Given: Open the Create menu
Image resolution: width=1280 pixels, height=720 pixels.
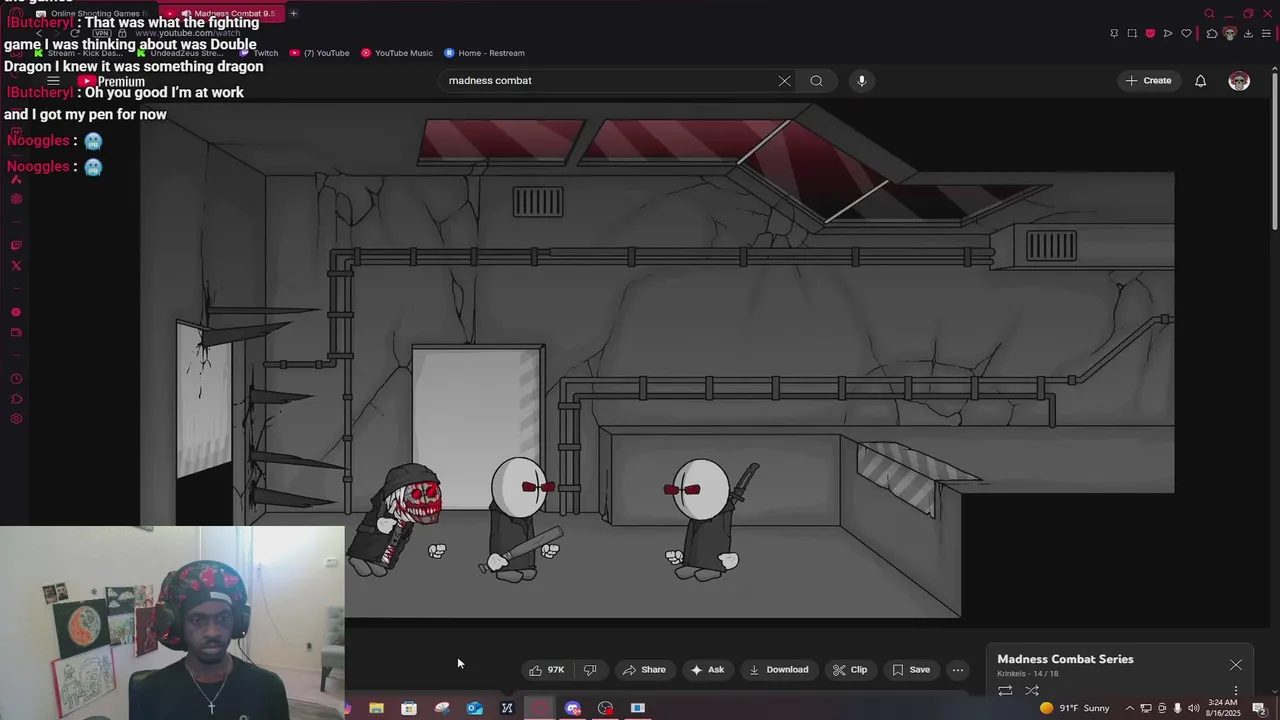Looking at the screenshot, I should click(x=1148, y=81).
